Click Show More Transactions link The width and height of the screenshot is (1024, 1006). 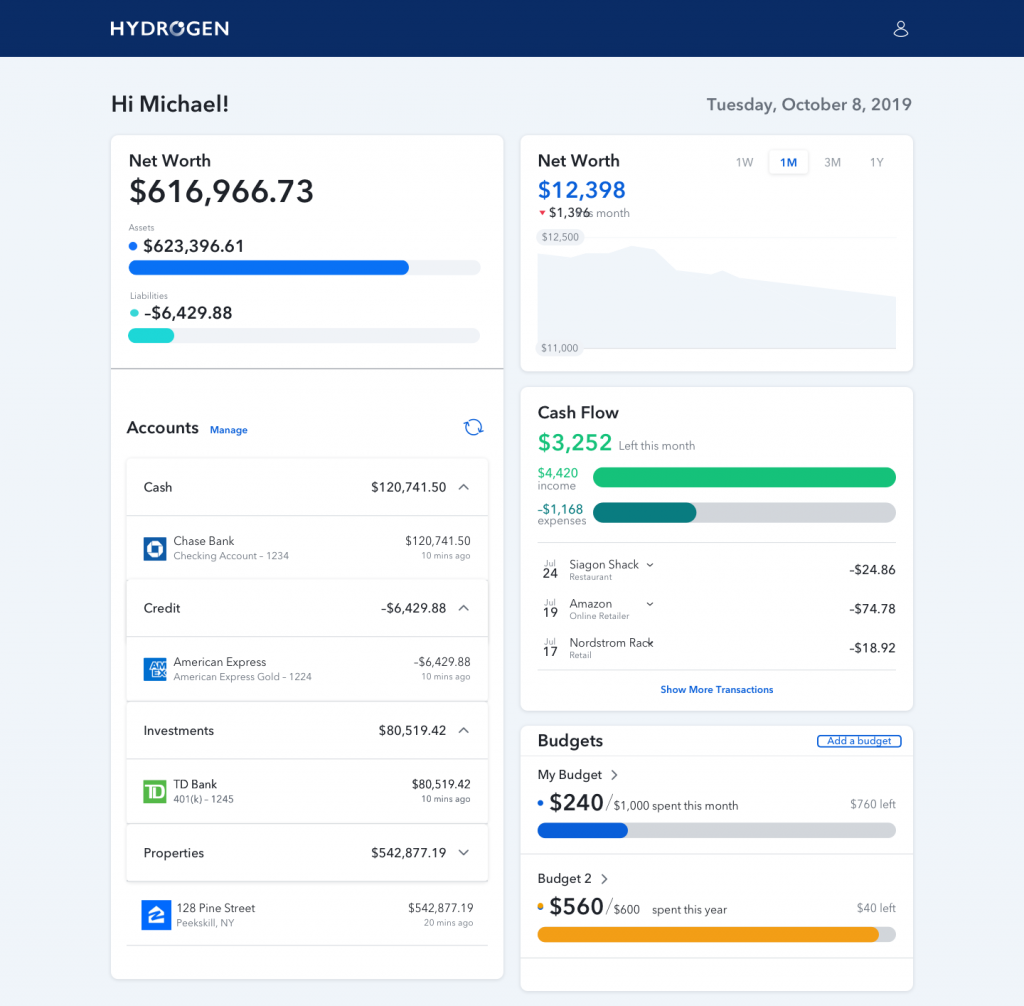(716, 690)
